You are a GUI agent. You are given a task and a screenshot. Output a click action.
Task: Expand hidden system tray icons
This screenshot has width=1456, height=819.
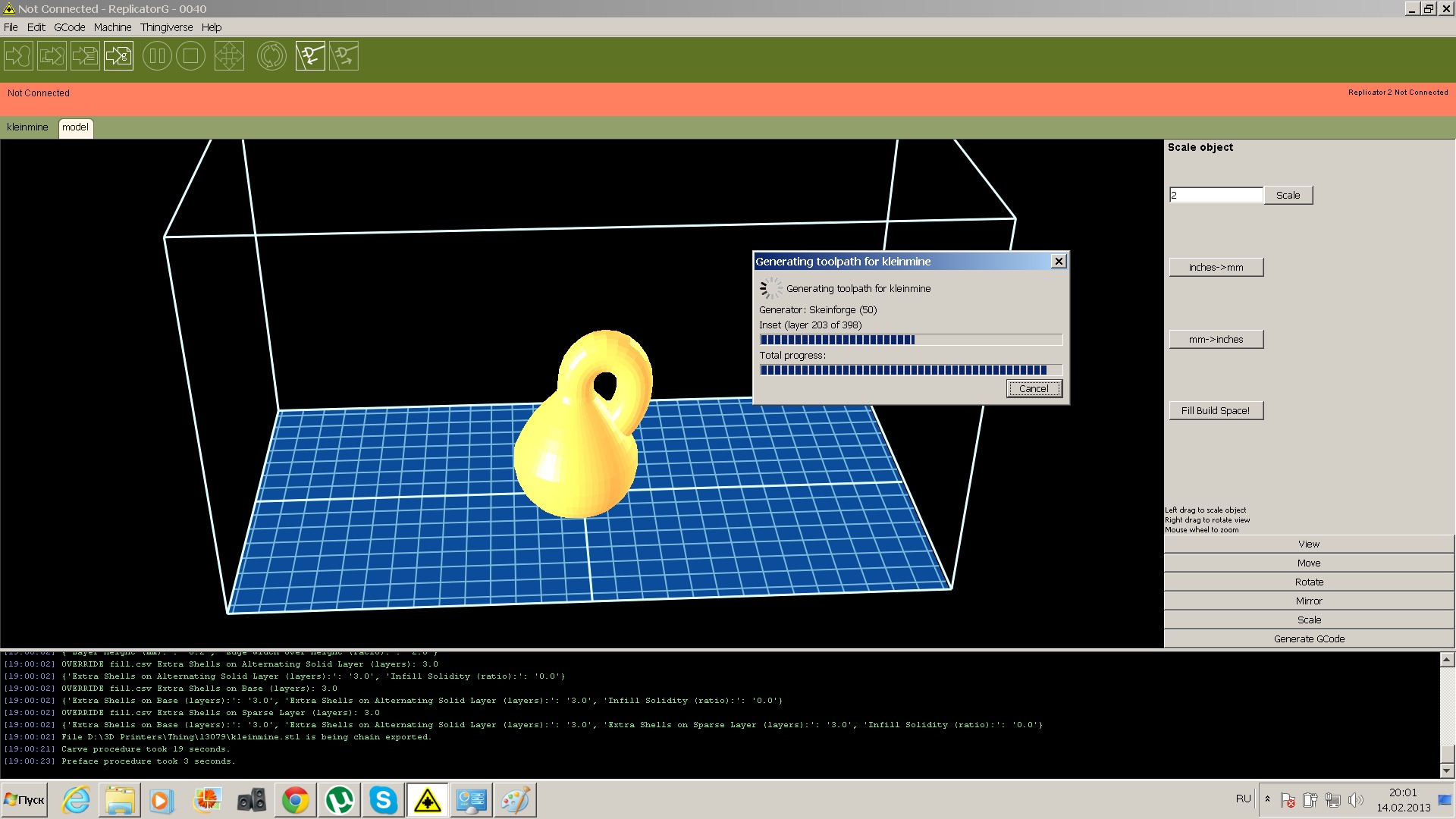[x=1267, y=799]
